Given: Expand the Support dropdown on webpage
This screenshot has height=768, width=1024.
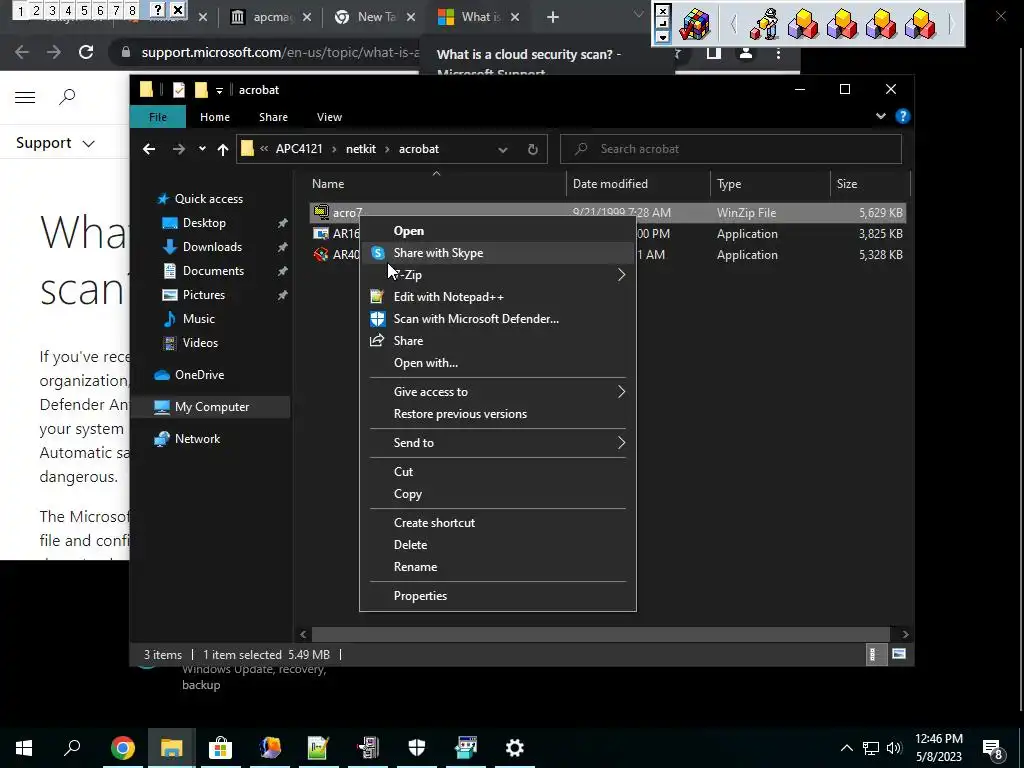Looking at the screenshot, I should pyautogui.click(x=55, y=143).
